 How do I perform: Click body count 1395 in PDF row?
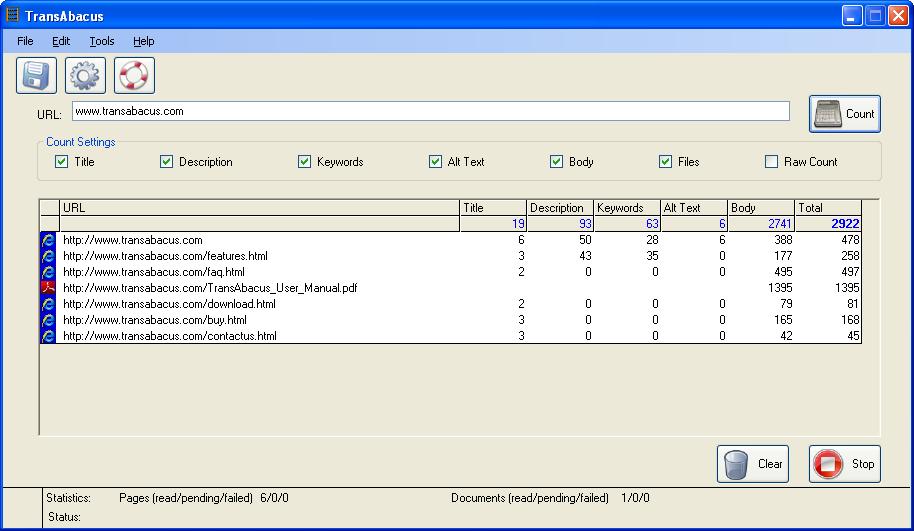coord(780,287)
